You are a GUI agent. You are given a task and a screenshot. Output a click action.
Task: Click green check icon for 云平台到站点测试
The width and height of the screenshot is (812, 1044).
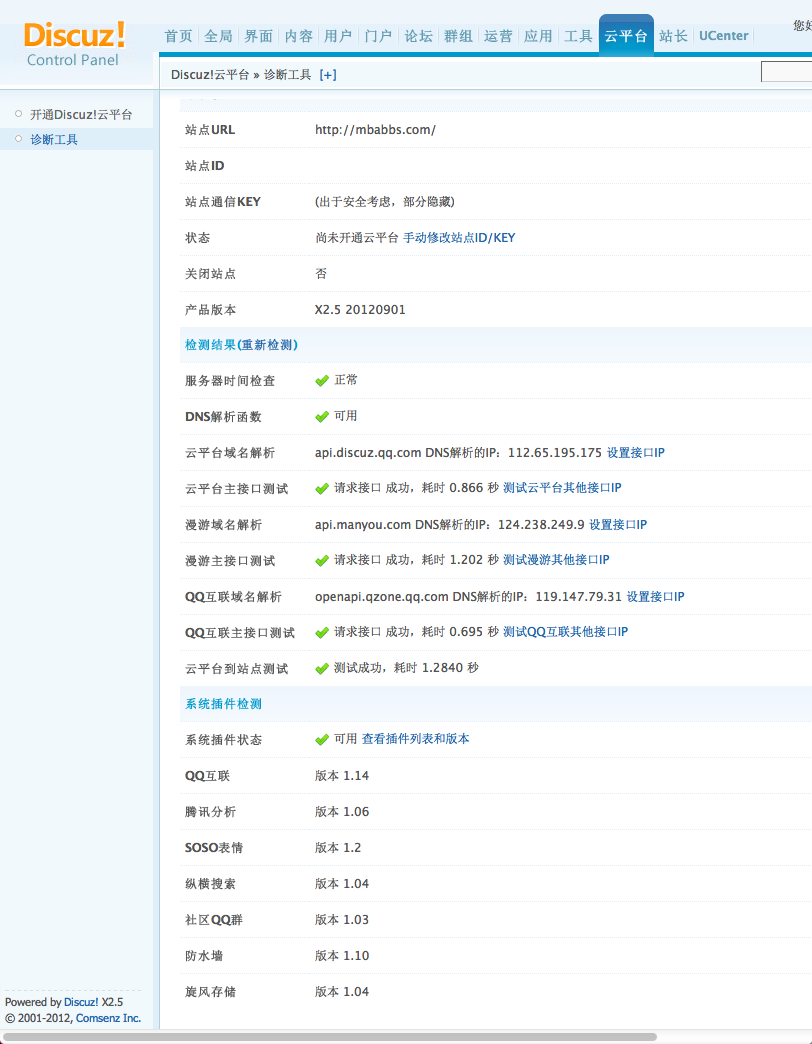(x=322, y=668)
